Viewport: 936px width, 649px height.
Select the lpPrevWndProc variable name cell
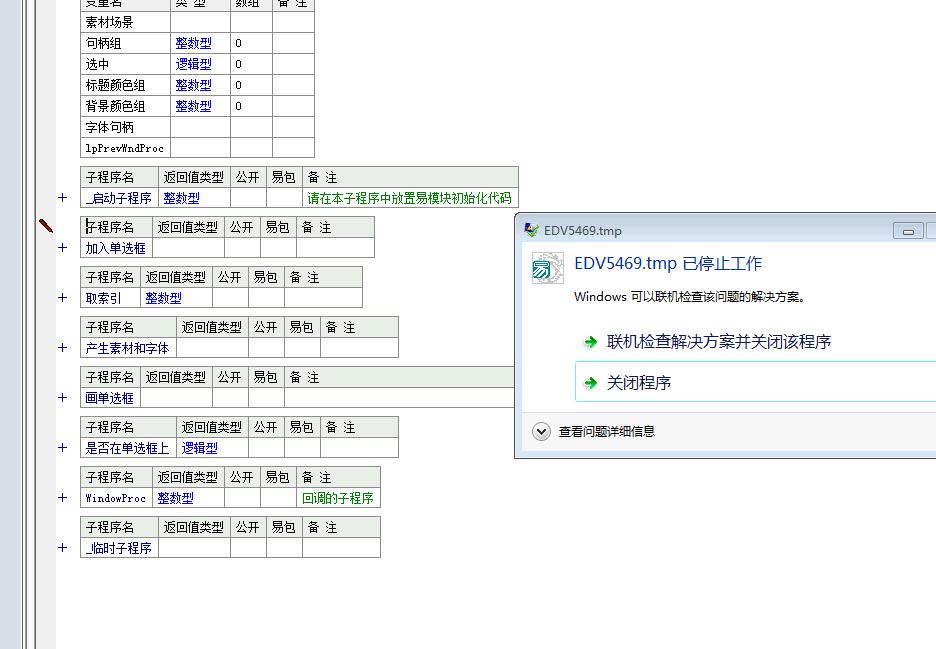(x=125, y=148)
